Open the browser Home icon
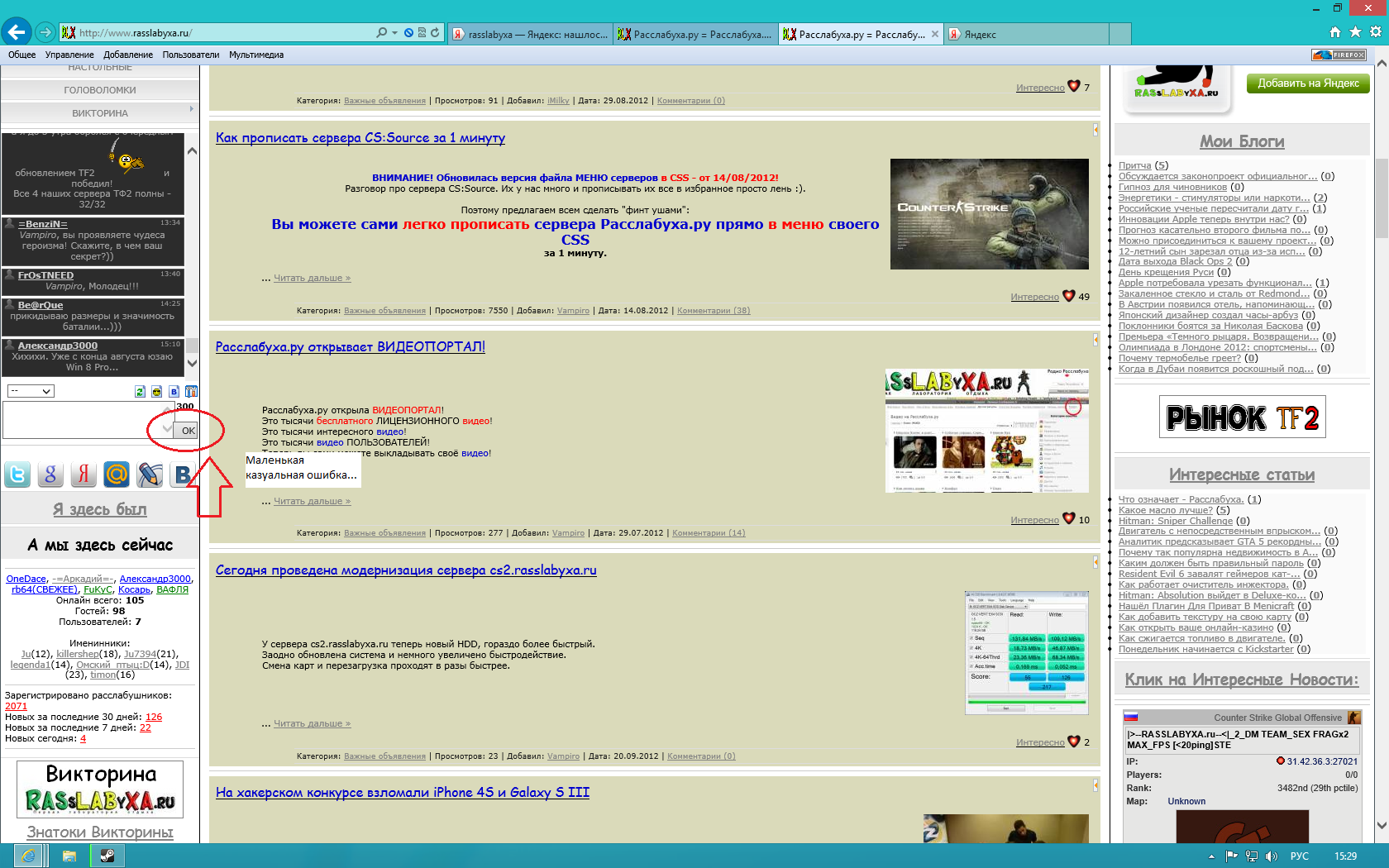The width and height of the screenshot is (1389, 868). coord(1334,32)
